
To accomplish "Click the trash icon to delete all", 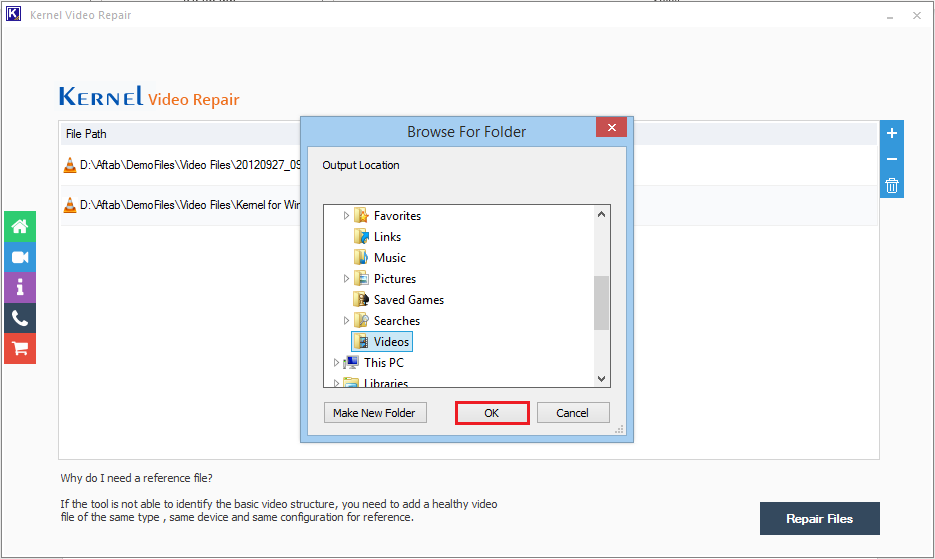I will pos(892,186).
